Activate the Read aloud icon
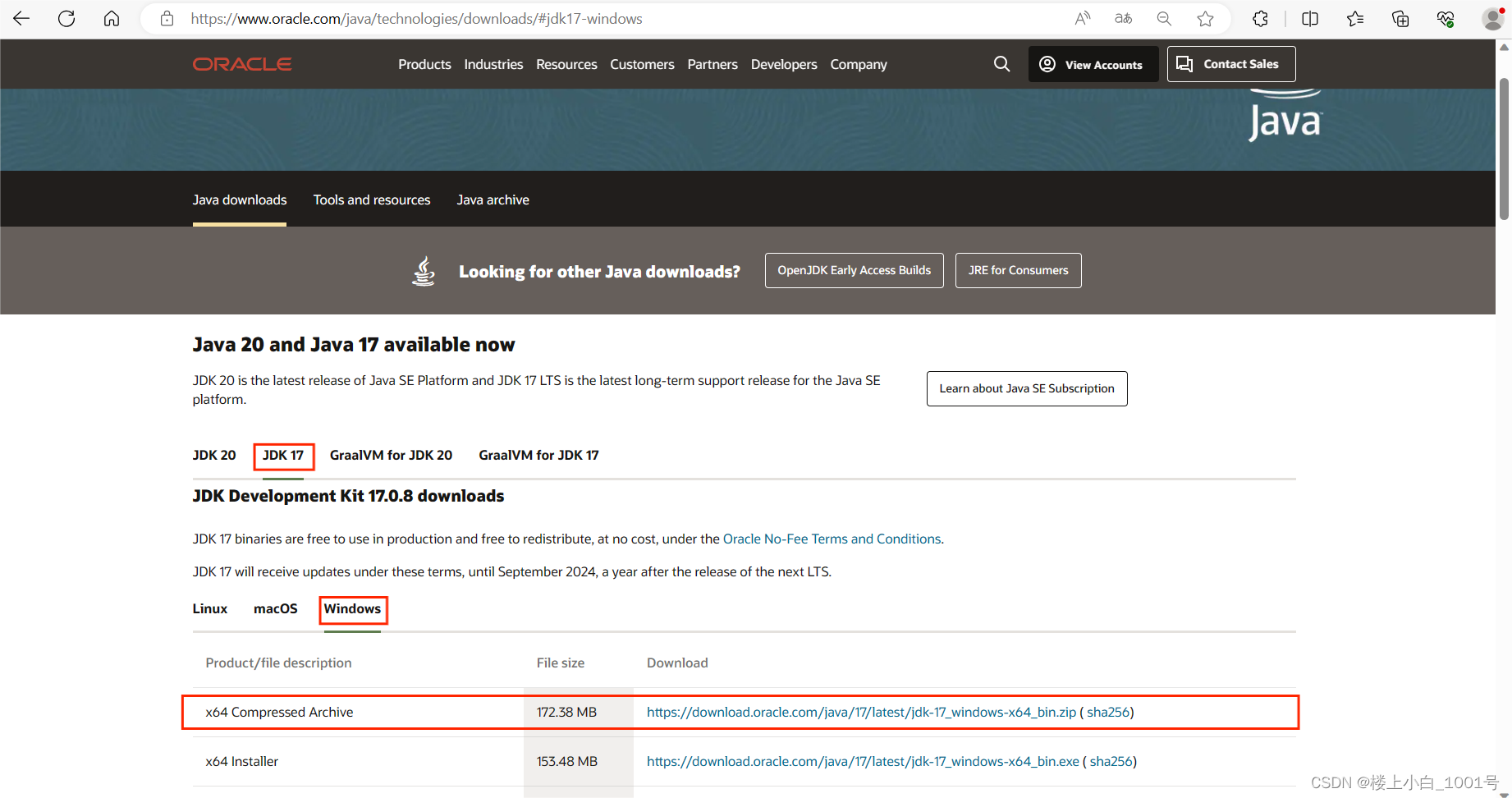 [x=1083, y=18]
